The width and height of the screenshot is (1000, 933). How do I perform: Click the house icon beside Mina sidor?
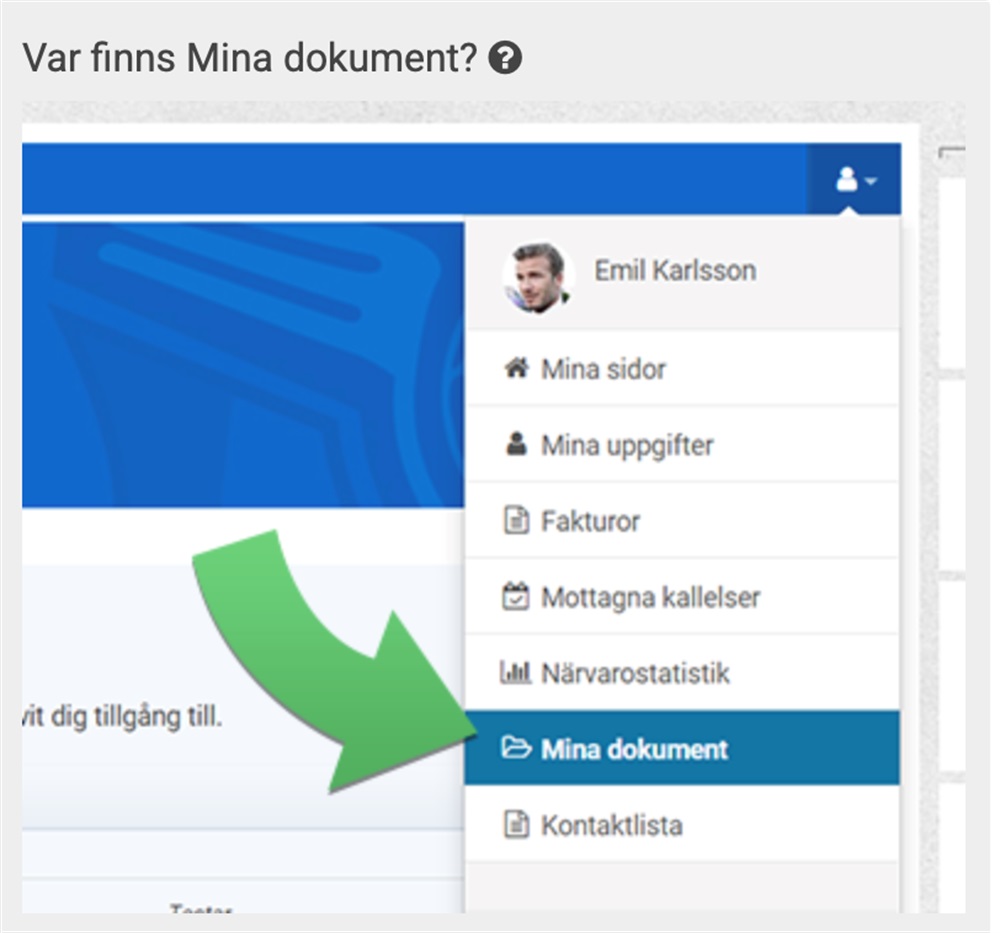tap(515, 368)
